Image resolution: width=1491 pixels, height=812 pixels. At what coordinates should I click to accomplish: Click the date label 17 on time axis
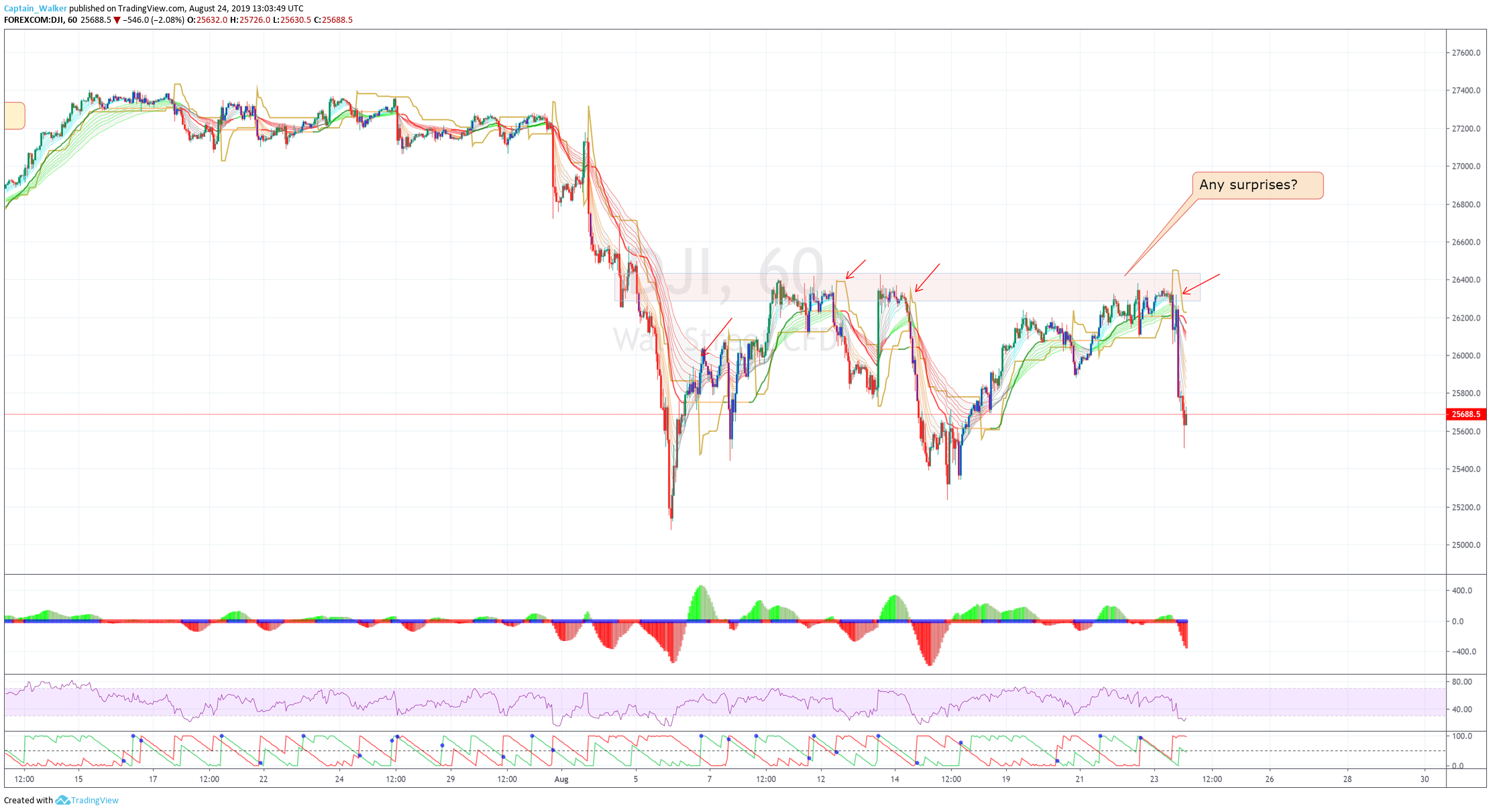pyautogui.click(x=153, y=779)
